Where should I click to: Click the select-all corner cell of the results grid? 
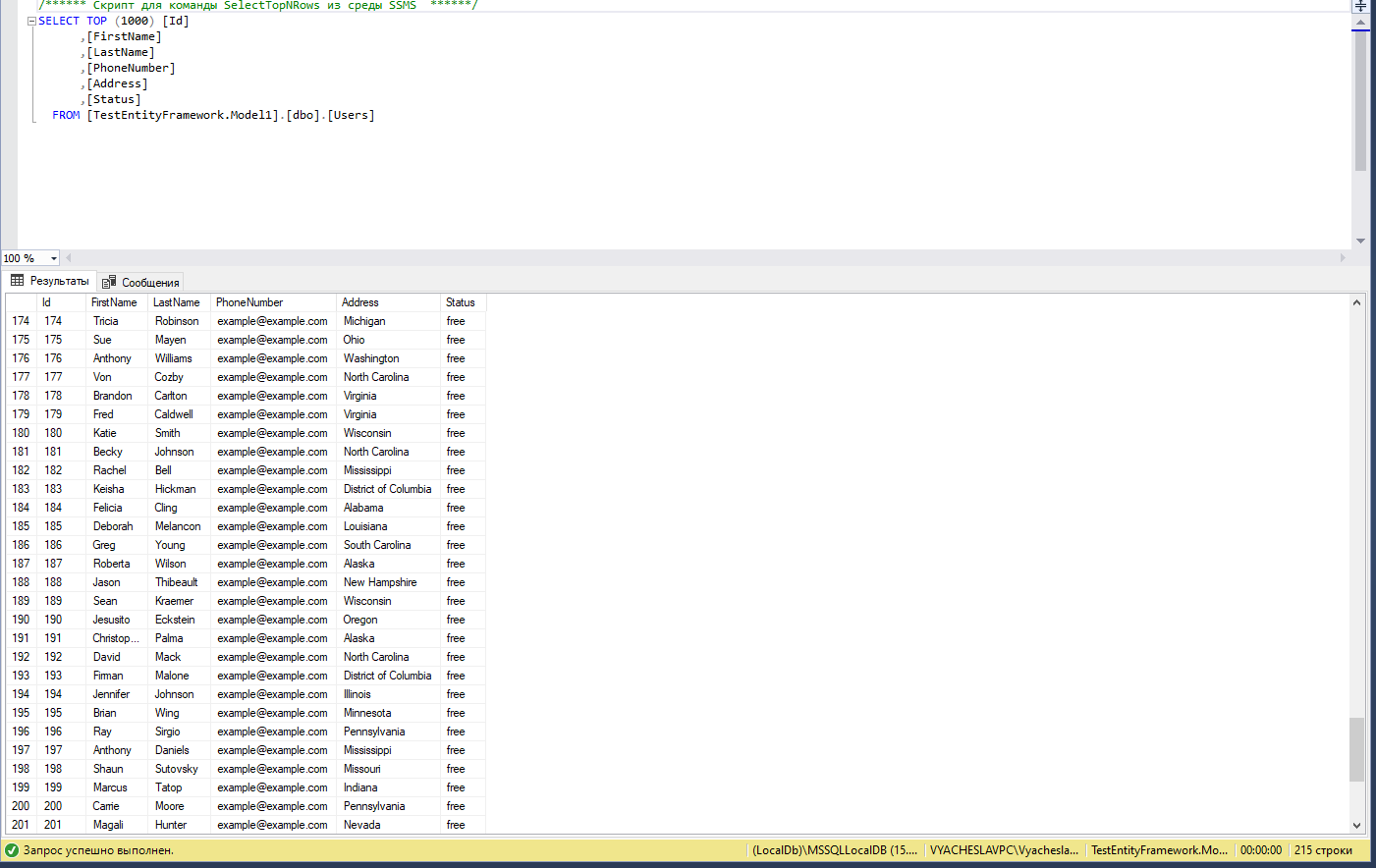click(x=21, y=302)
